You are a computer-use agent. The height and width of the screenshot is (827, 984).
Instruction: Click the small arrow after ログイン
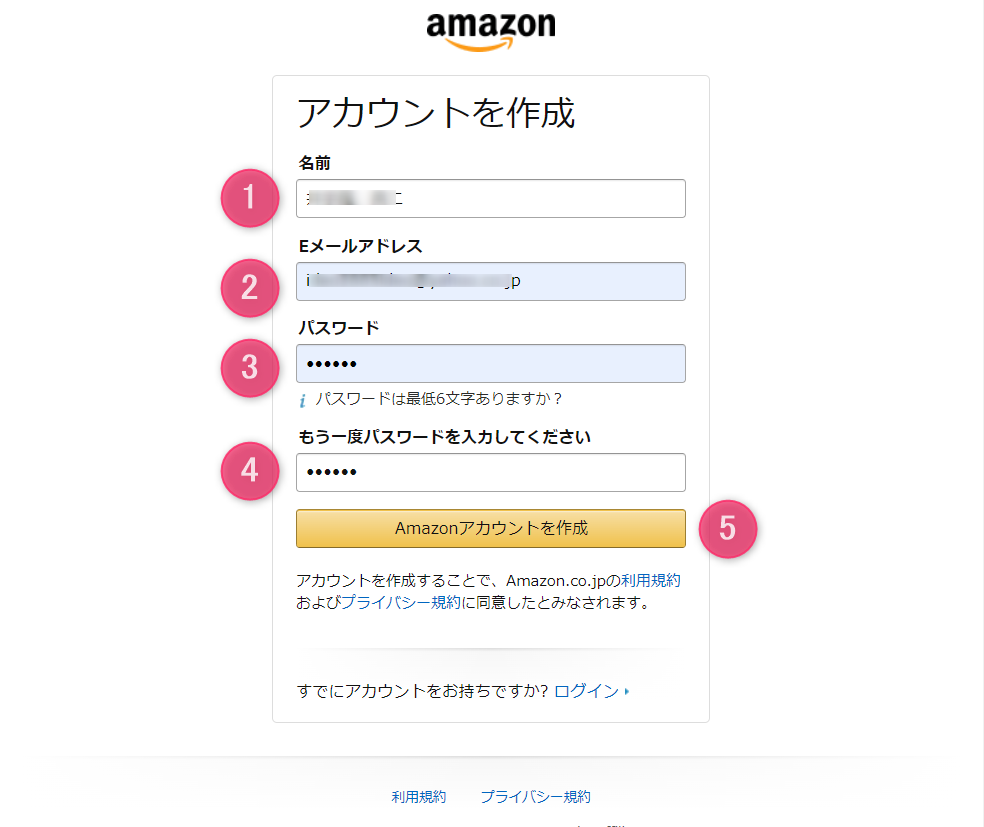[627, 692]
